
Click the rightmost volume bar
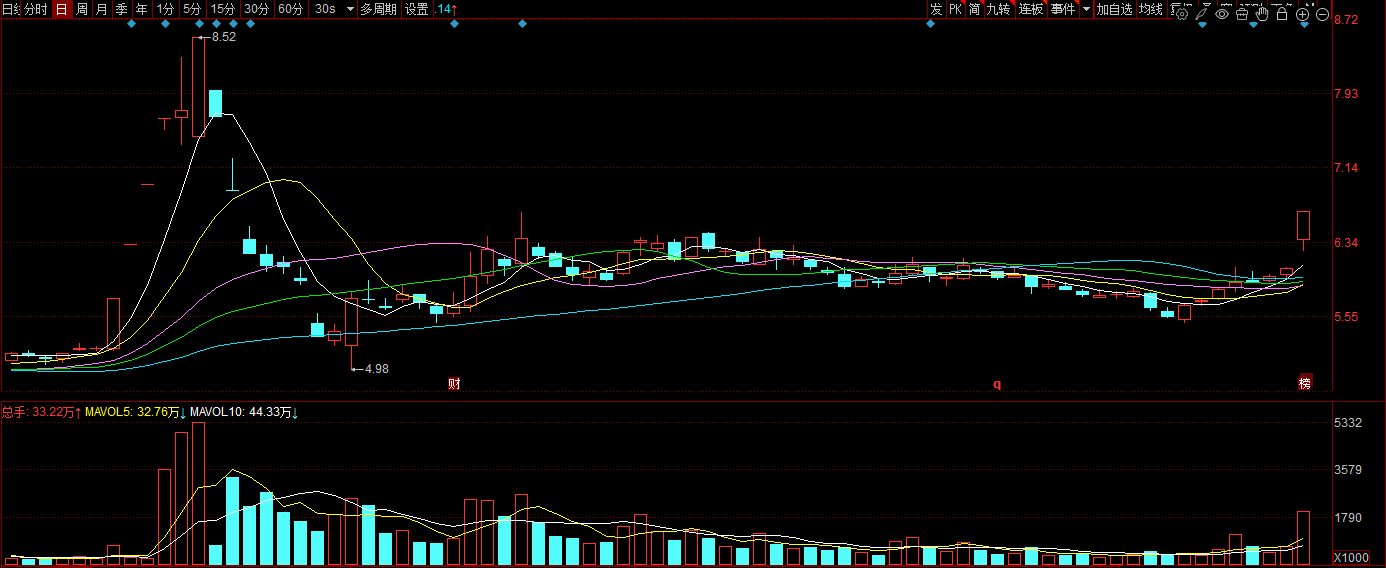[x=1304, y=538]
